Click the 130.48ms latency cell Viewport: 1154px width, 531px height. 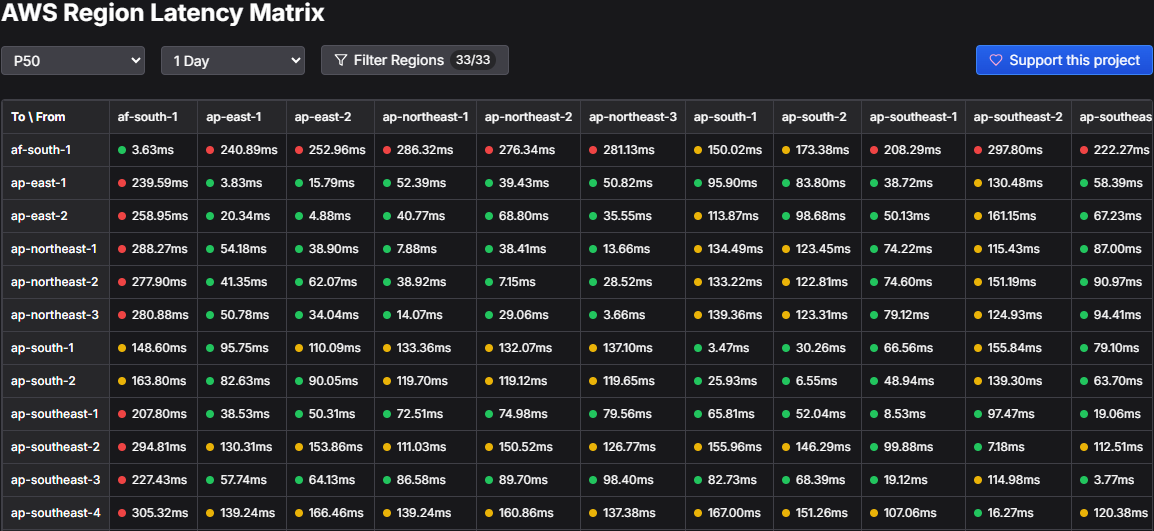point(1018,183)
